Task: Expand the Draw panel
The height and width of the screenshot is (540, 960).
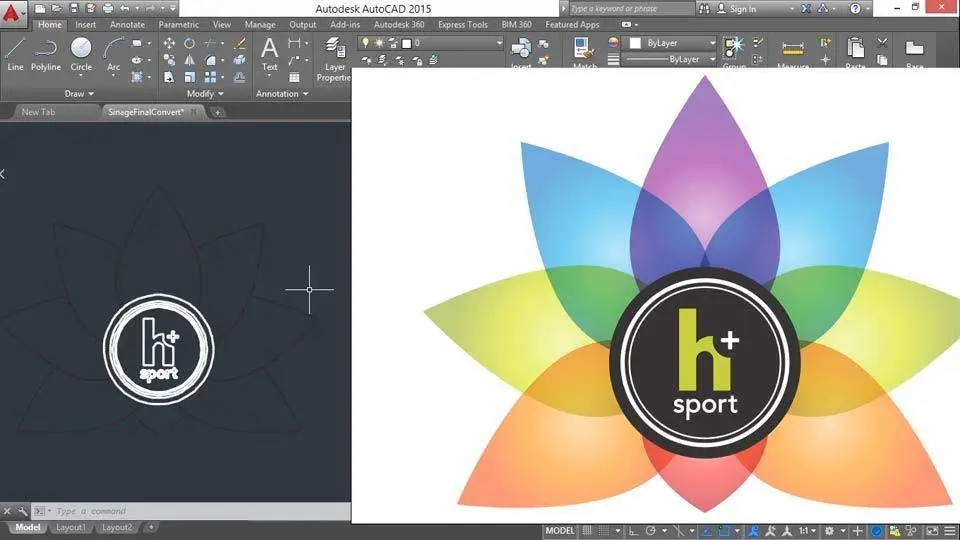Action: tap(79, 94)
